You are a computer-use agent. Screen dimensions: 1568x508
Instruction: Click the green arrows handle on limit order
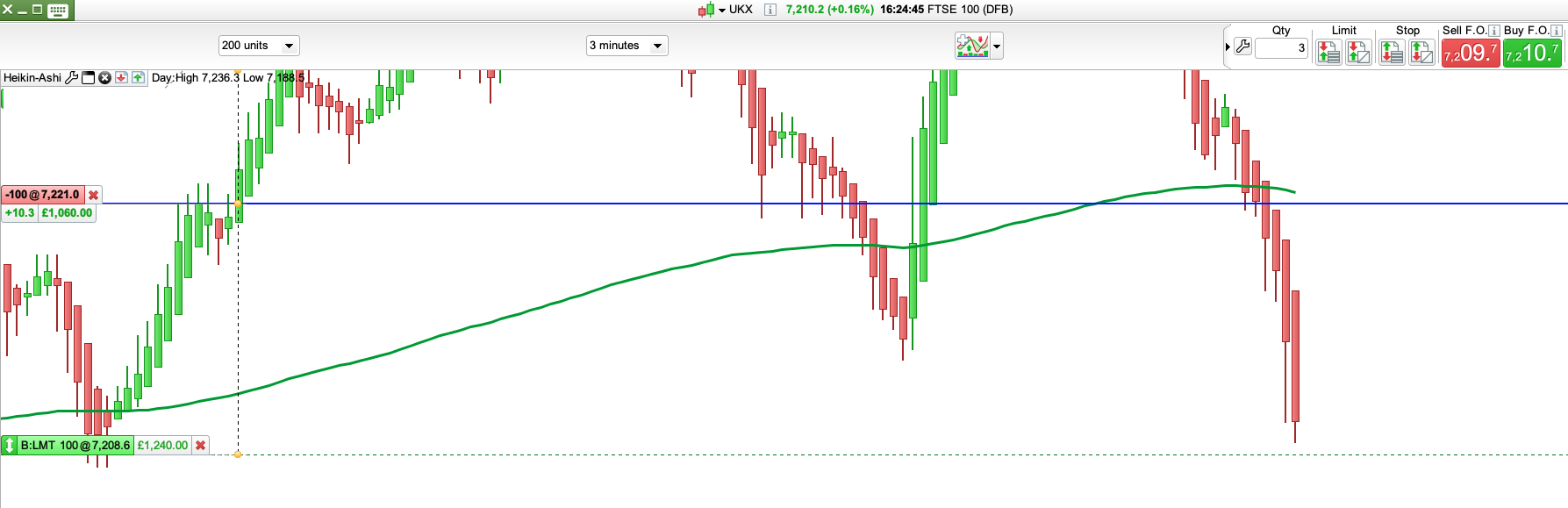(10, 446)
